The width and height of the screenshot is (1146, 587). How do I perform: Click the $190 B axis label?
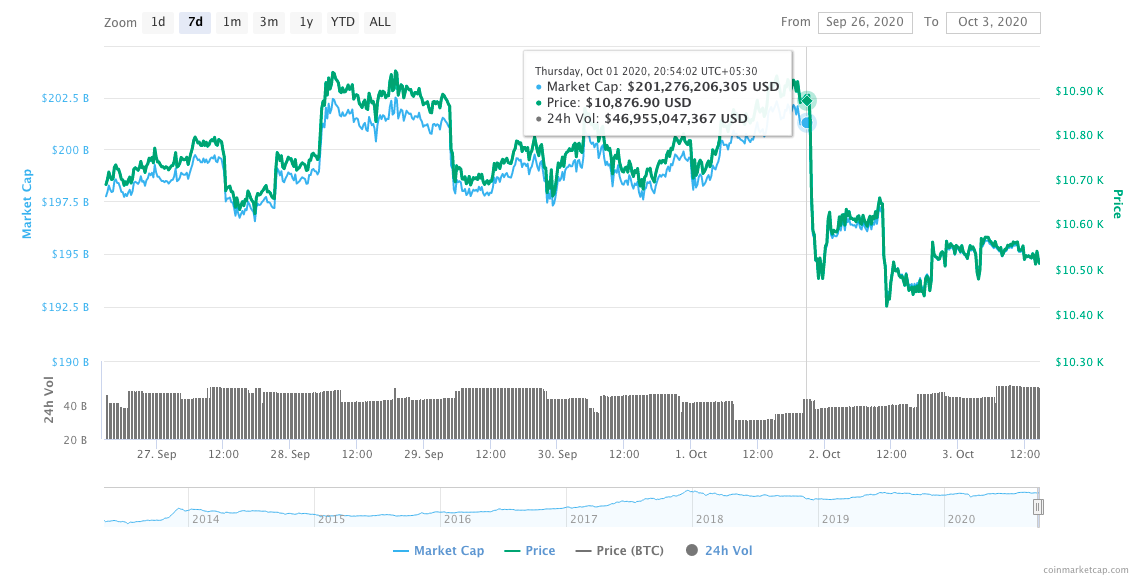70,362
